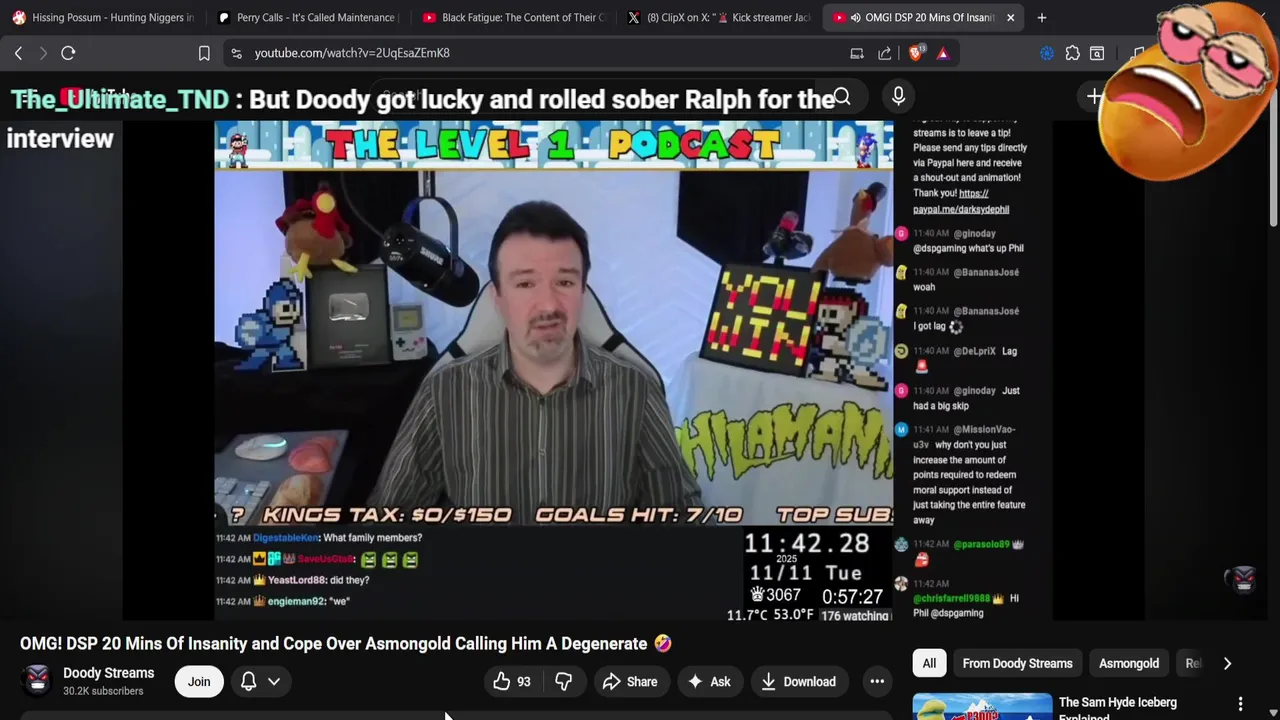Viewport: 1280px width, 720px height.
Task: Open the YouTube create plus button
Action: point(1094,96)
